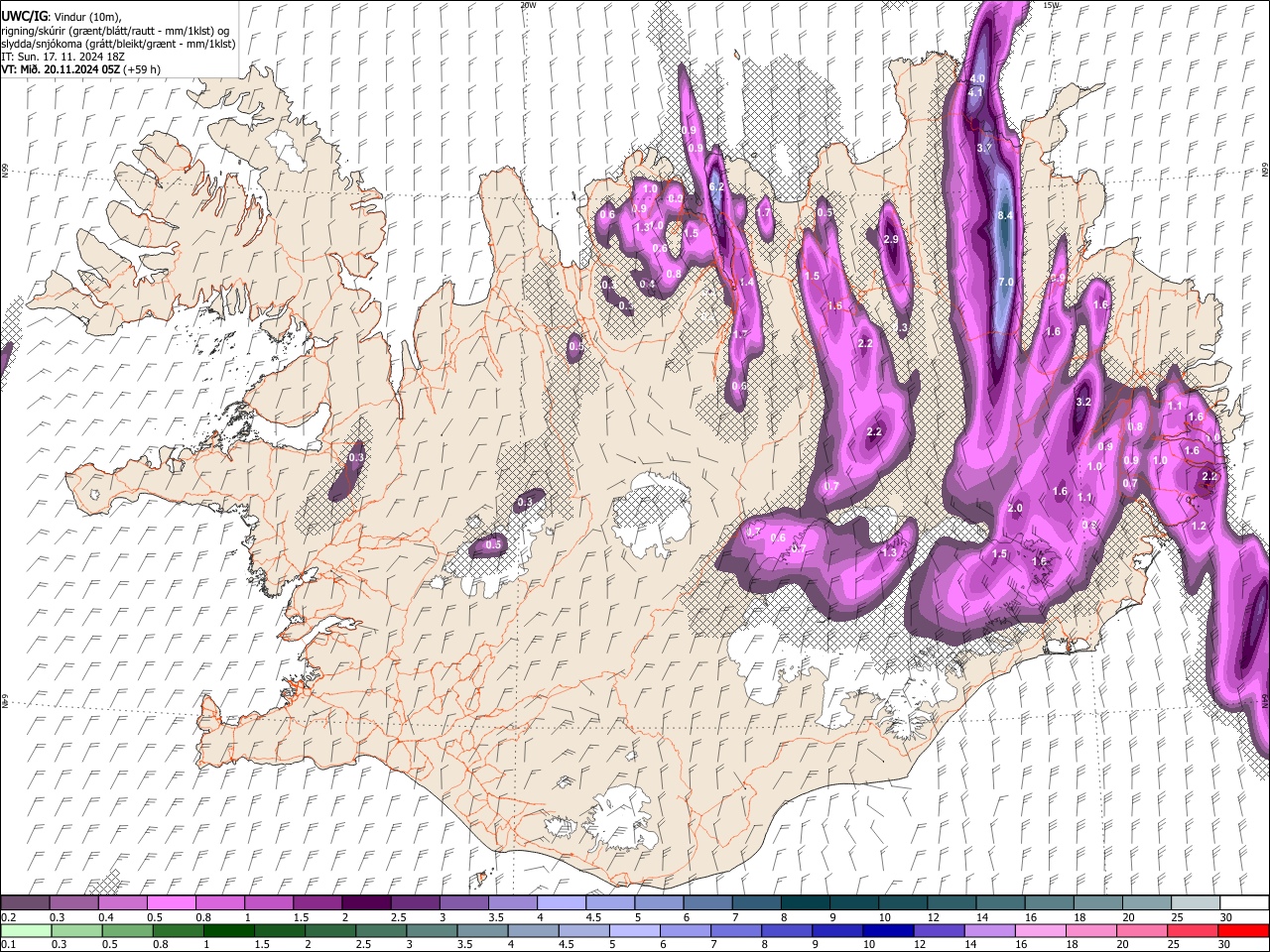Select the 'VT: Mið. 20.11.2024 05Z (+59 h)' line
Viewport: 1270px width, 952px height.
point(80,69)
